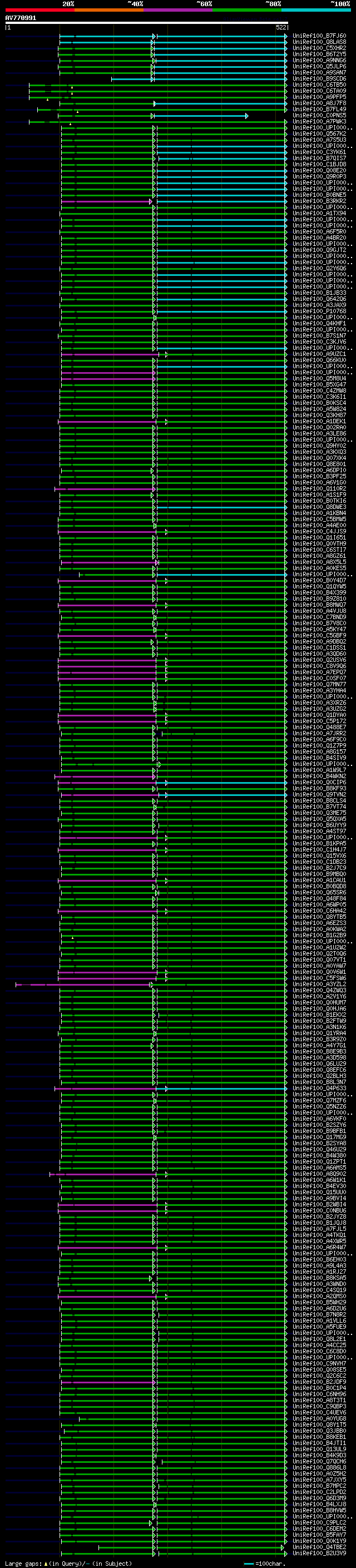Select hit label UniRef100_A0YUG8
This screenshot has height=1568, width=356.
(319, 1418)
